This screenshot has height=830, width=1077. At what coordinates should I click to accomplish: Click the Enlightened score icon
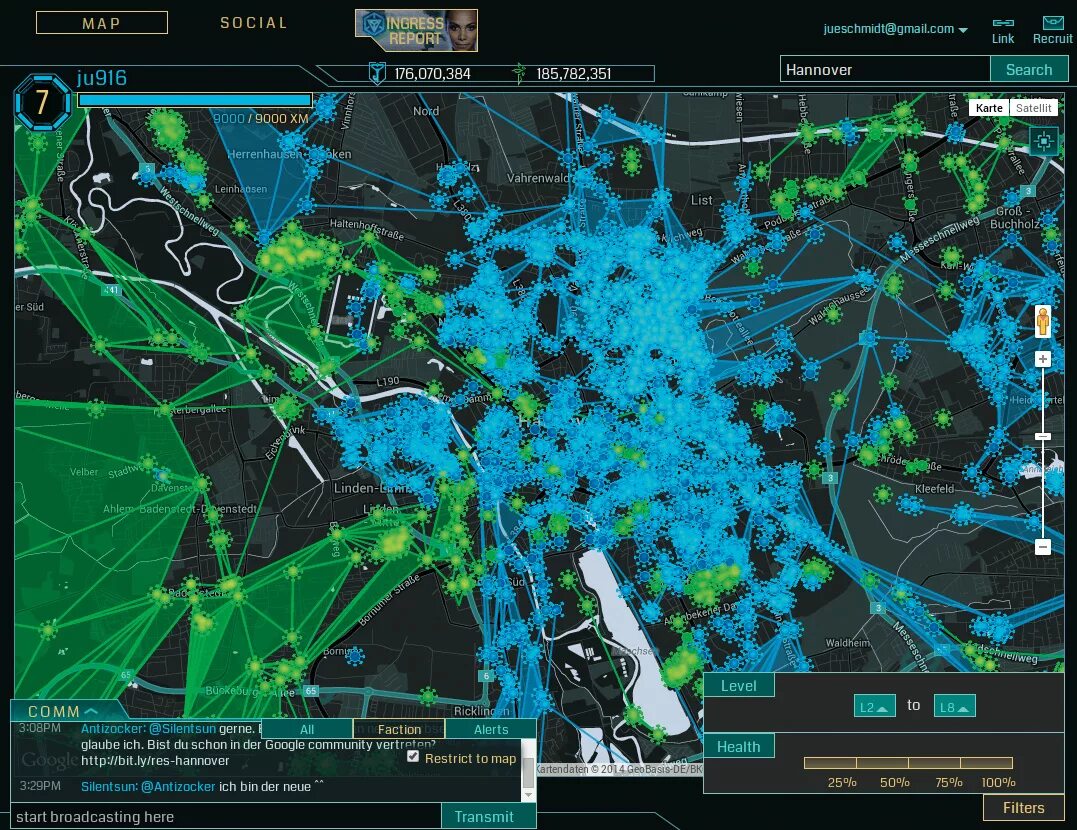click(519, 73)
